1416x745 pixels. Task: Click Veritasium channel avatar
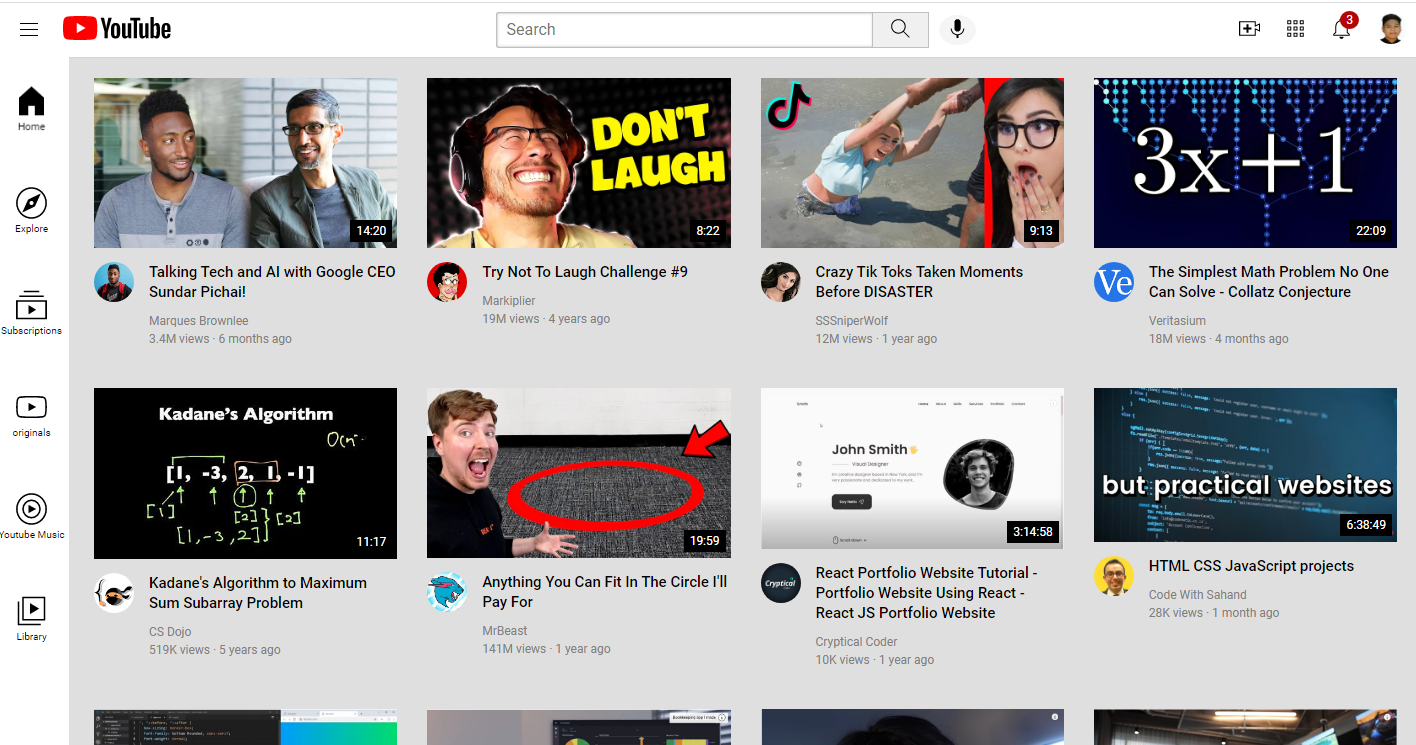(x=1114, y=282)
